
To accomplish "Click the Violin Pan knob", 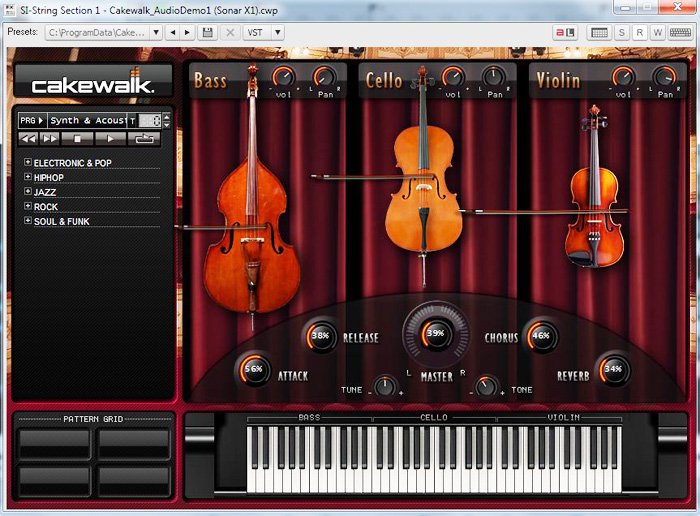I will click(x=664, y=77).
